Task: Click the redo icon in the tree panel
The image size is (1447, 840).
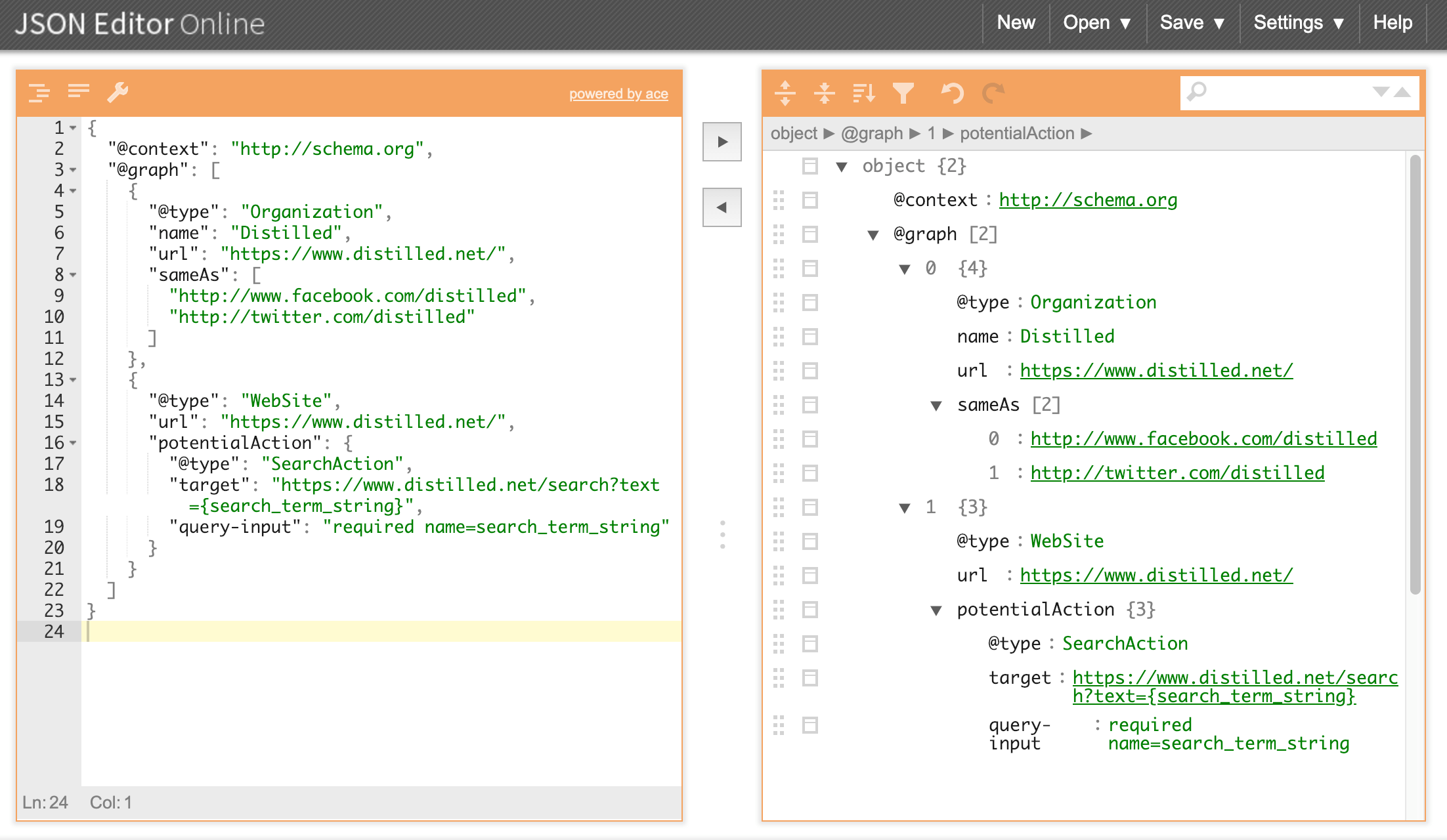Action: click(x=992, y=93)
